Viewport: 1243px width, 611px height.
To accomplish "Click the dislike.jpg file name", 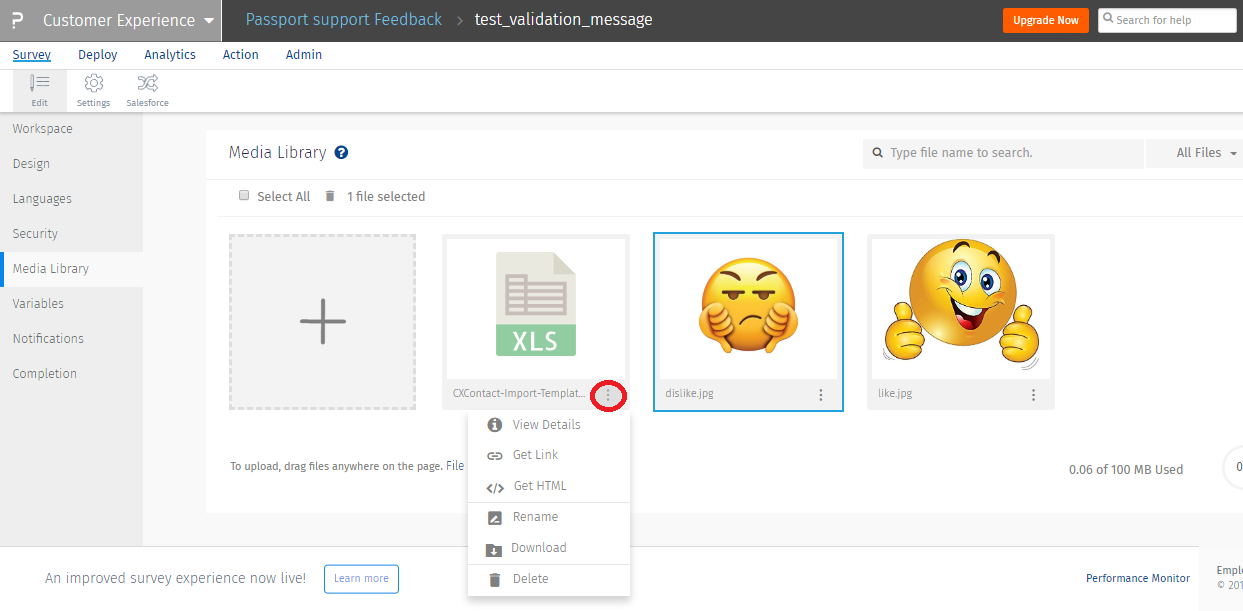I will pyautogui.click(x=689, y=394).
